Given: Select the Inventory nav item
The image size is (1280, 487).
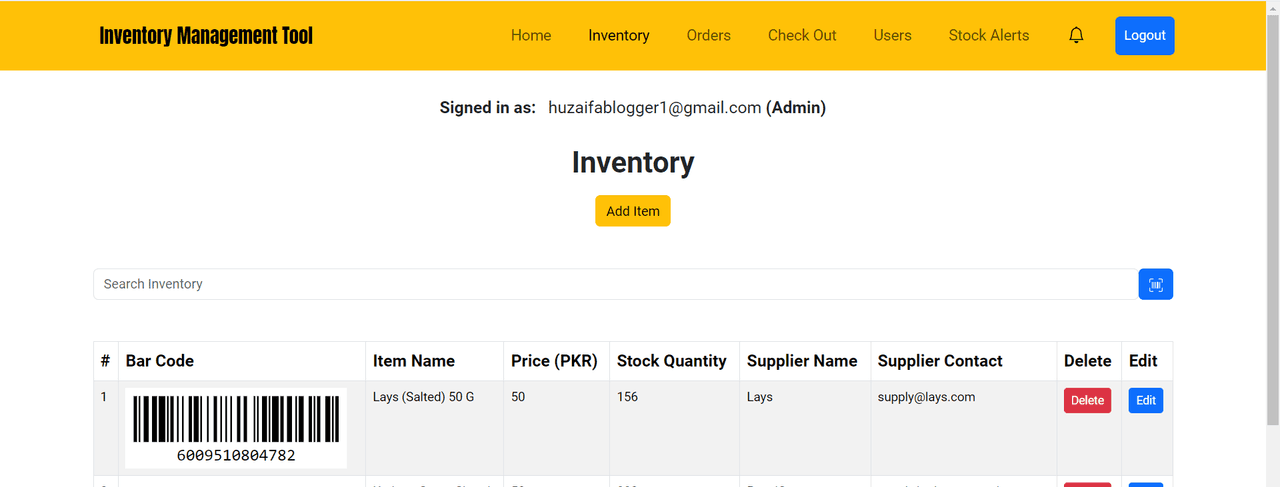Looking at the screenshot, I should 619,36.
